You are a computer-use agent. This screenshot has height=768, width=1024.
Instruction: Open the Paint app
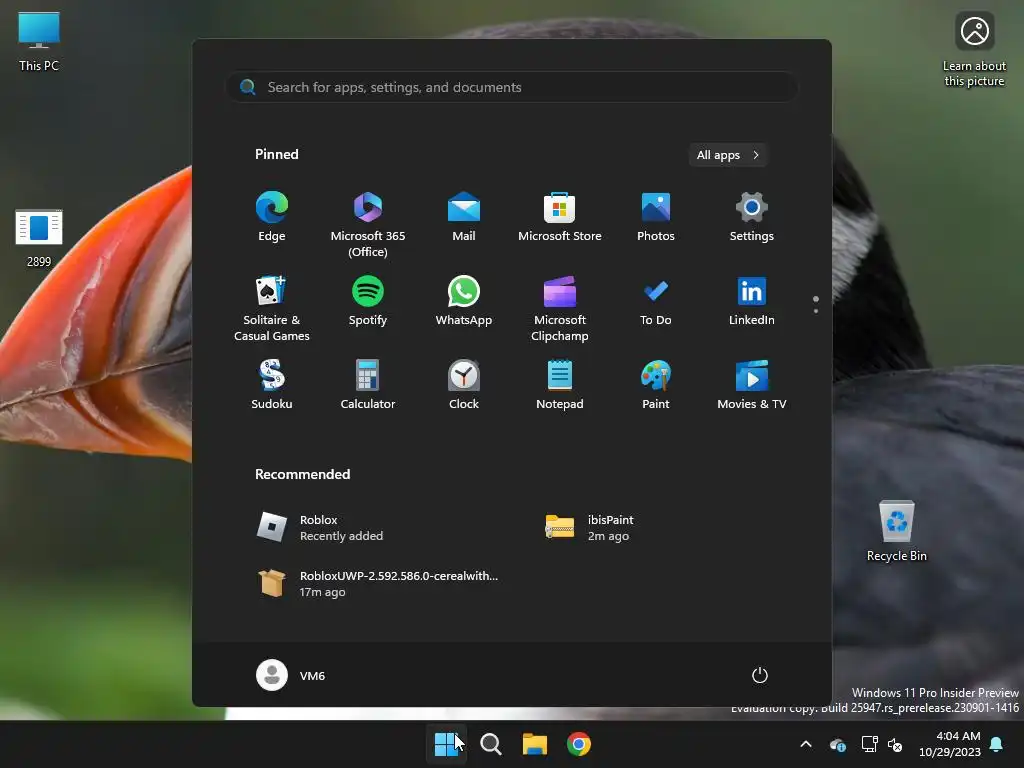click(656, 385)
